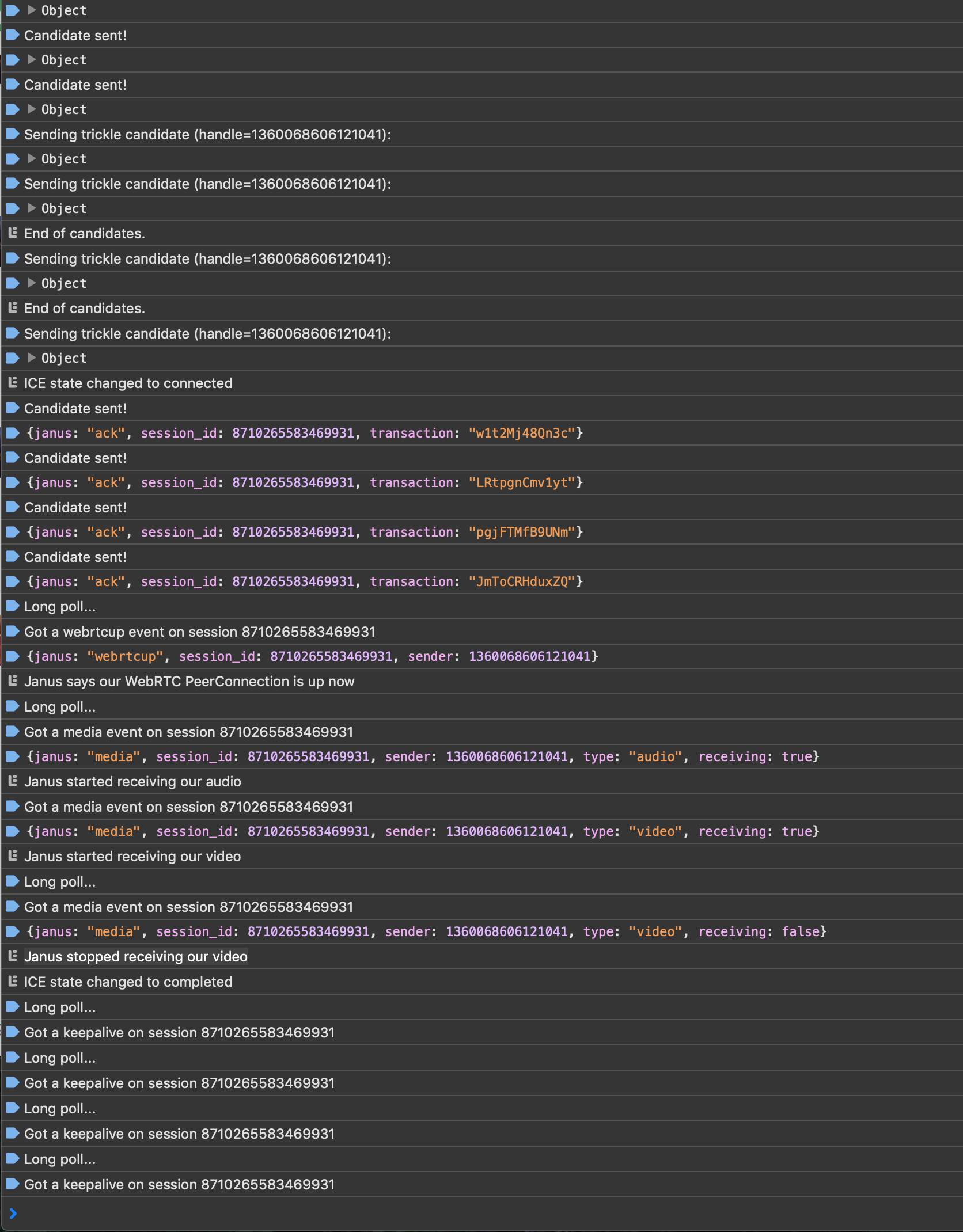The width and height of the screenshot is (963, 1232).
Task: Click the debug icon next to 'Janus started receiving our video'
Action: coord(13,856)
